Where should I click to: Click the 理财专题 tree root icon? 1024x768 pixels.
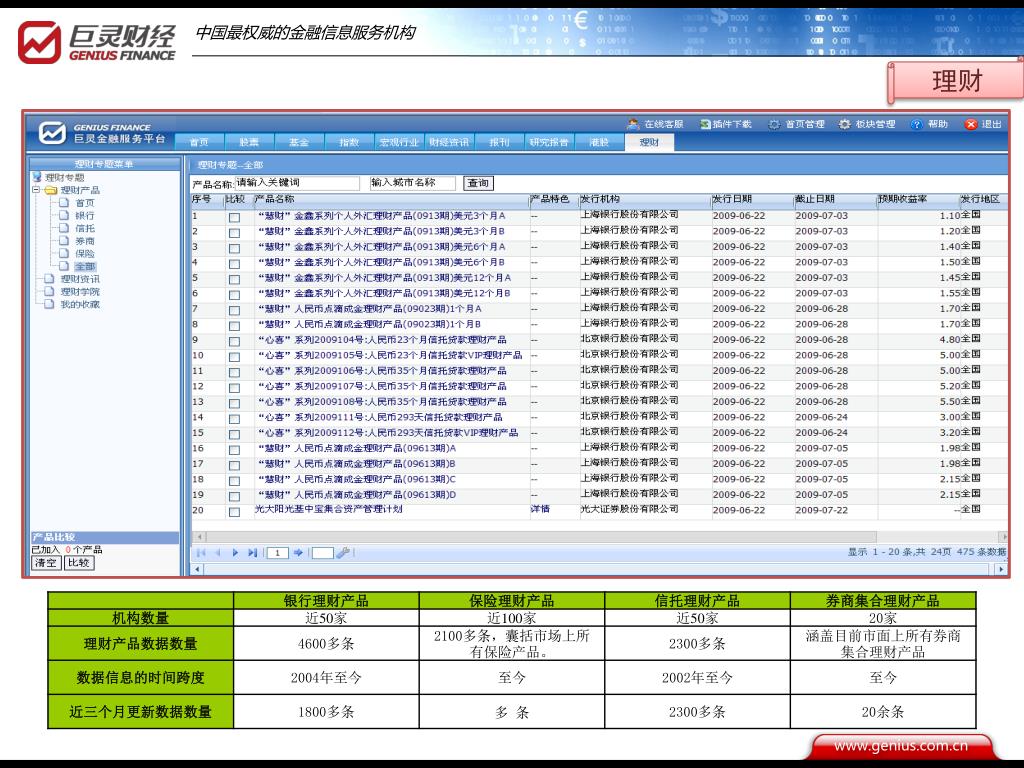[37, 177]
